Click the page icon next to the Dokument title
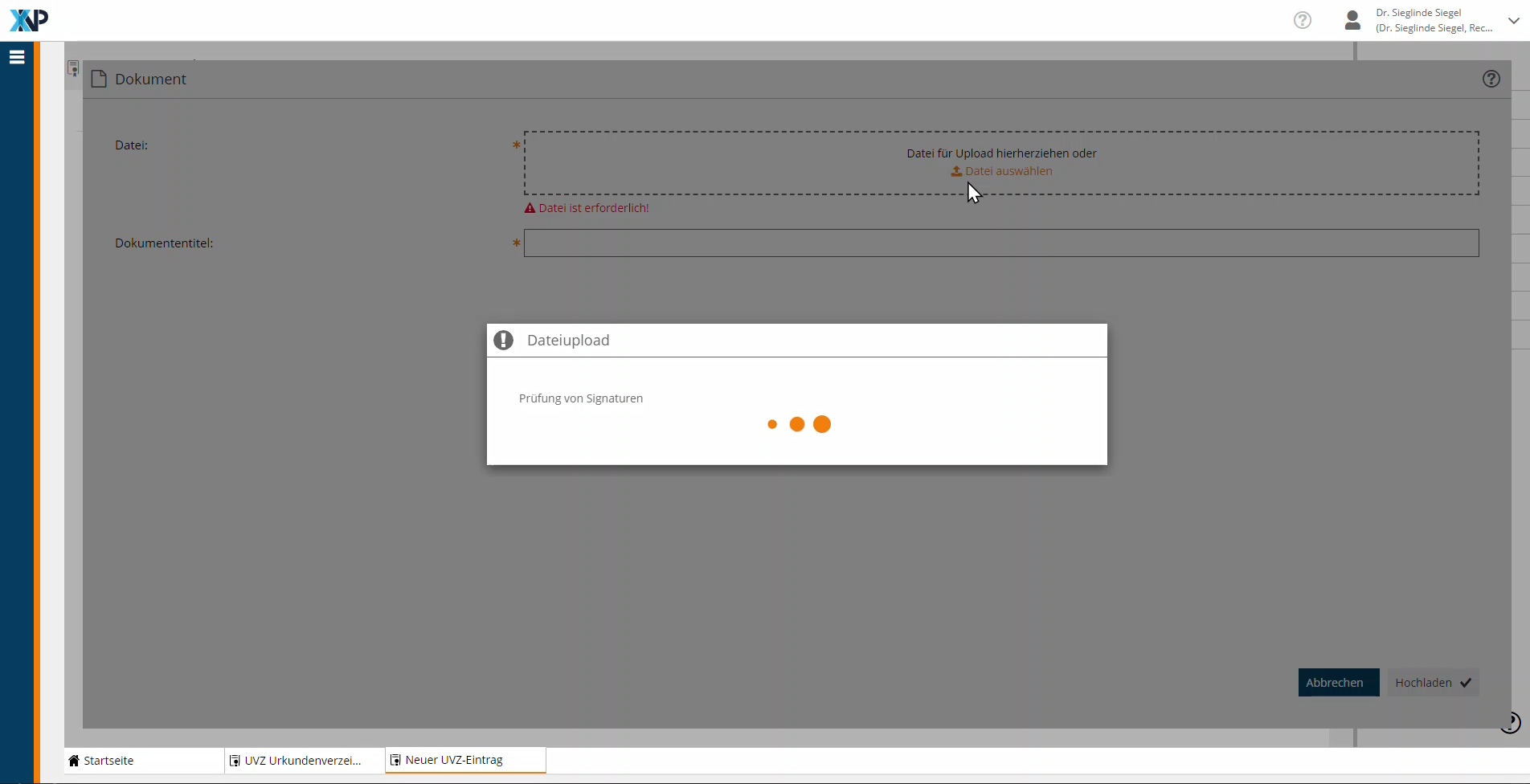This screenshot has height=784, width=1530. tap(100, 79)
